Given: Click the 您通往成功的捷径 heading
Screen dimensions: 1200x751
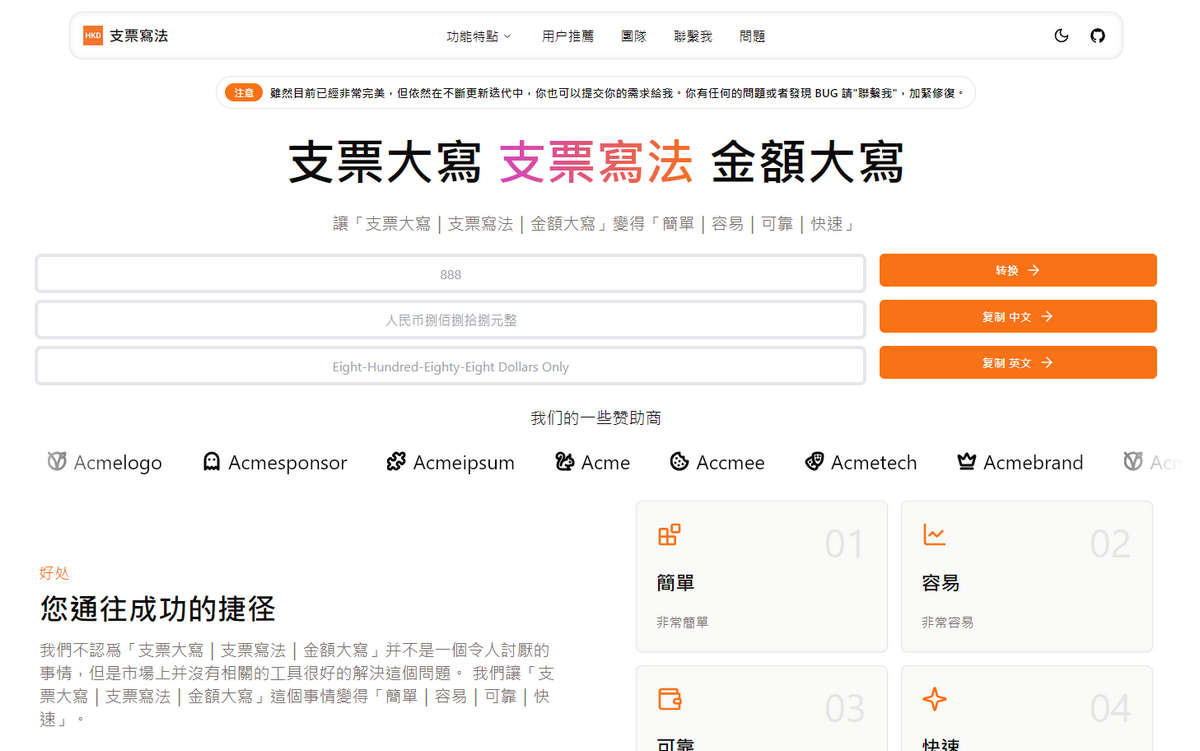Looking at the screenshot, I should [158, 608].
